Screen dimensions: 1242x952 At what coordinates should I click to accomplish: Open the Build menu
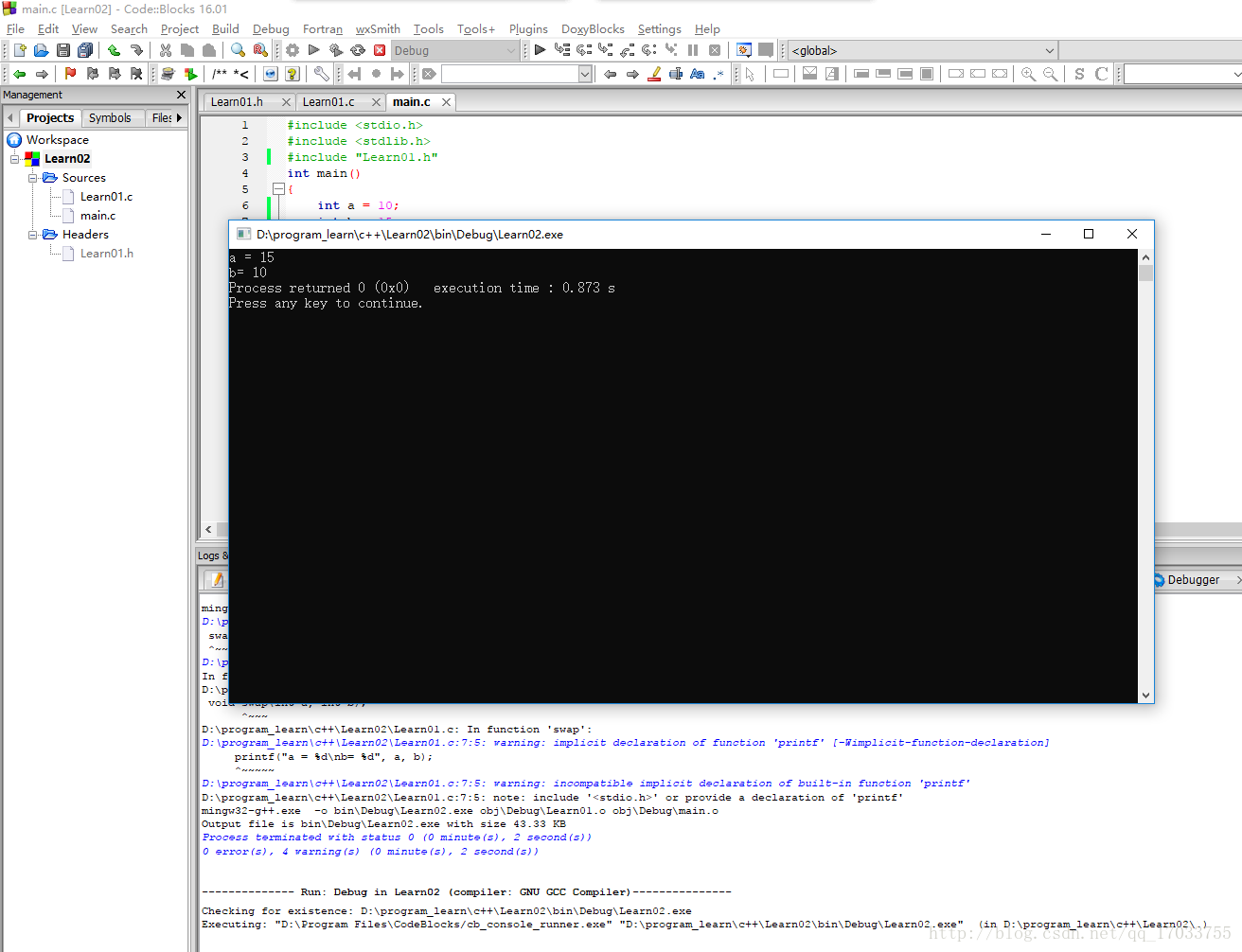[x=225, y=29]
